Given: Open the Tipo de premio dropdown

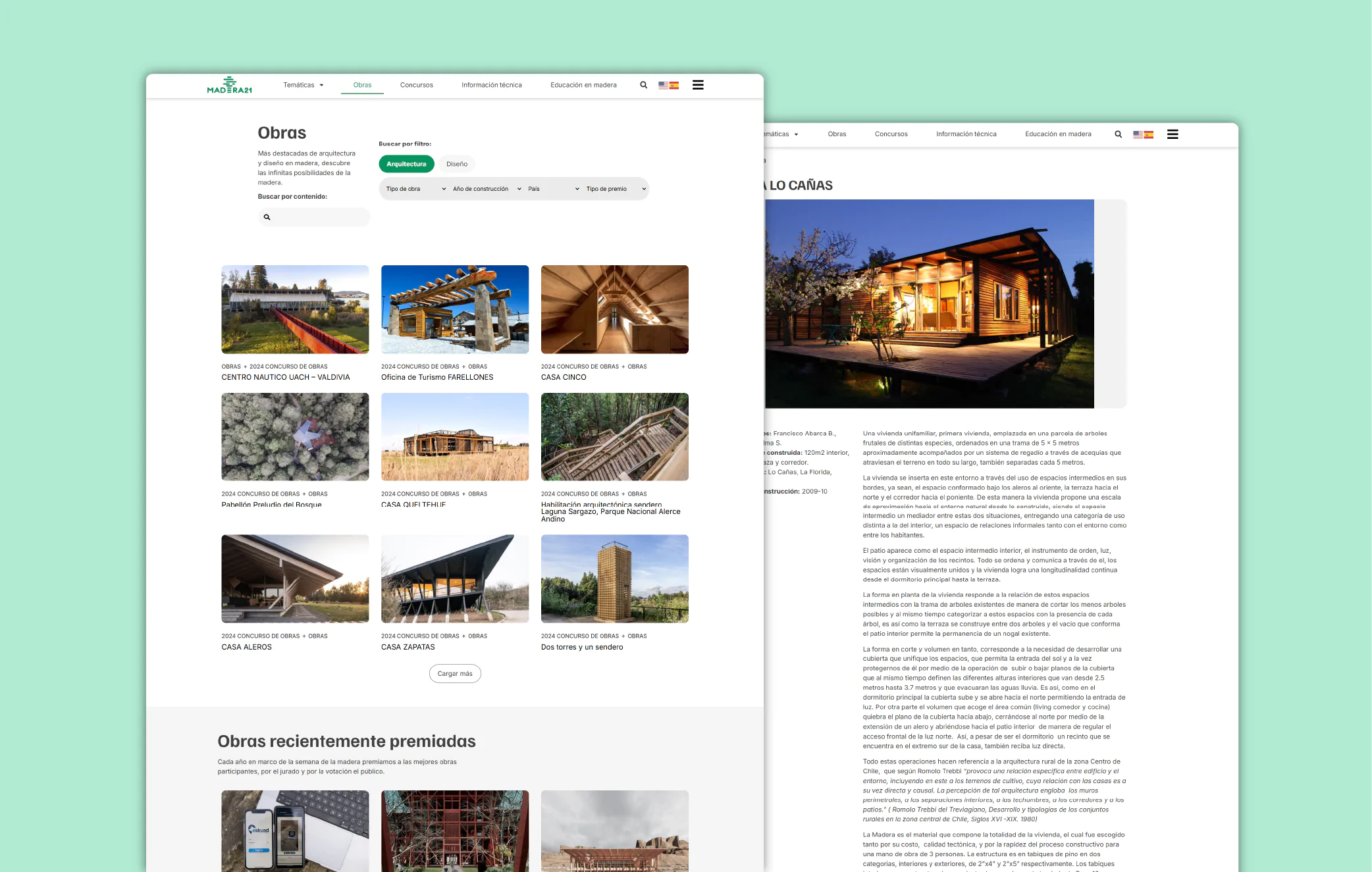Looking at the screenshot, I should (x=616, y=189).
